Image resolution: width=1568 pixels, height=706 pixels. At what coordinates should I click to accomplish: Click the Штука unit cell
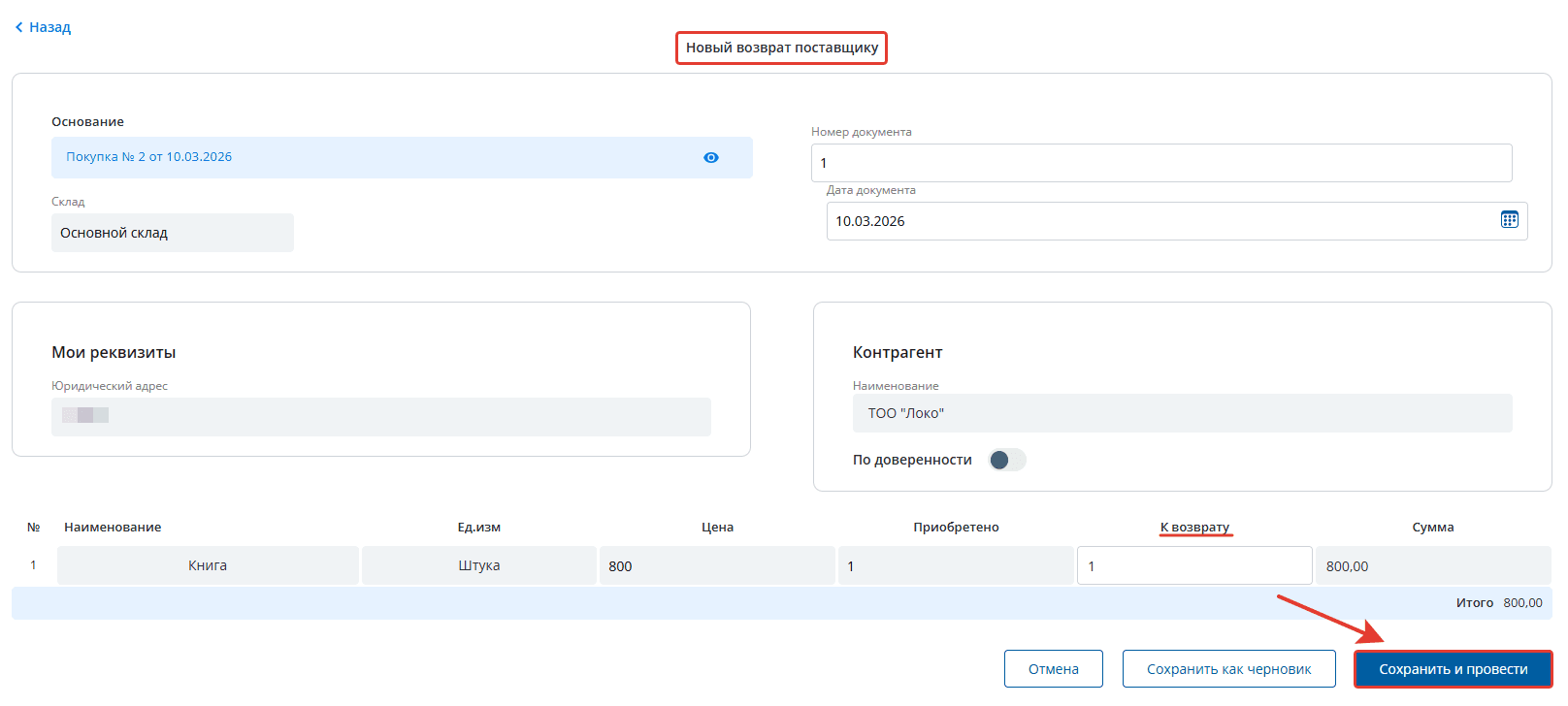pos(478,566)
